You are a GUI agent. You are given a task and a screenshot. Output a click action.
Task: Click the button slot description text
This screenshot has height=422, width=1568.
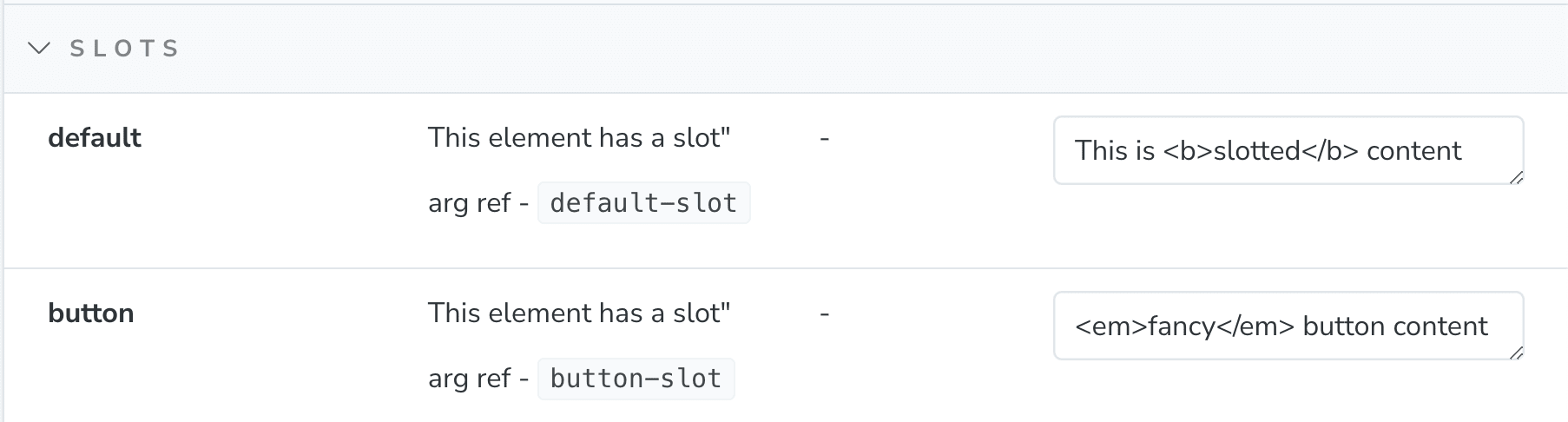click(x=579, y=313)
